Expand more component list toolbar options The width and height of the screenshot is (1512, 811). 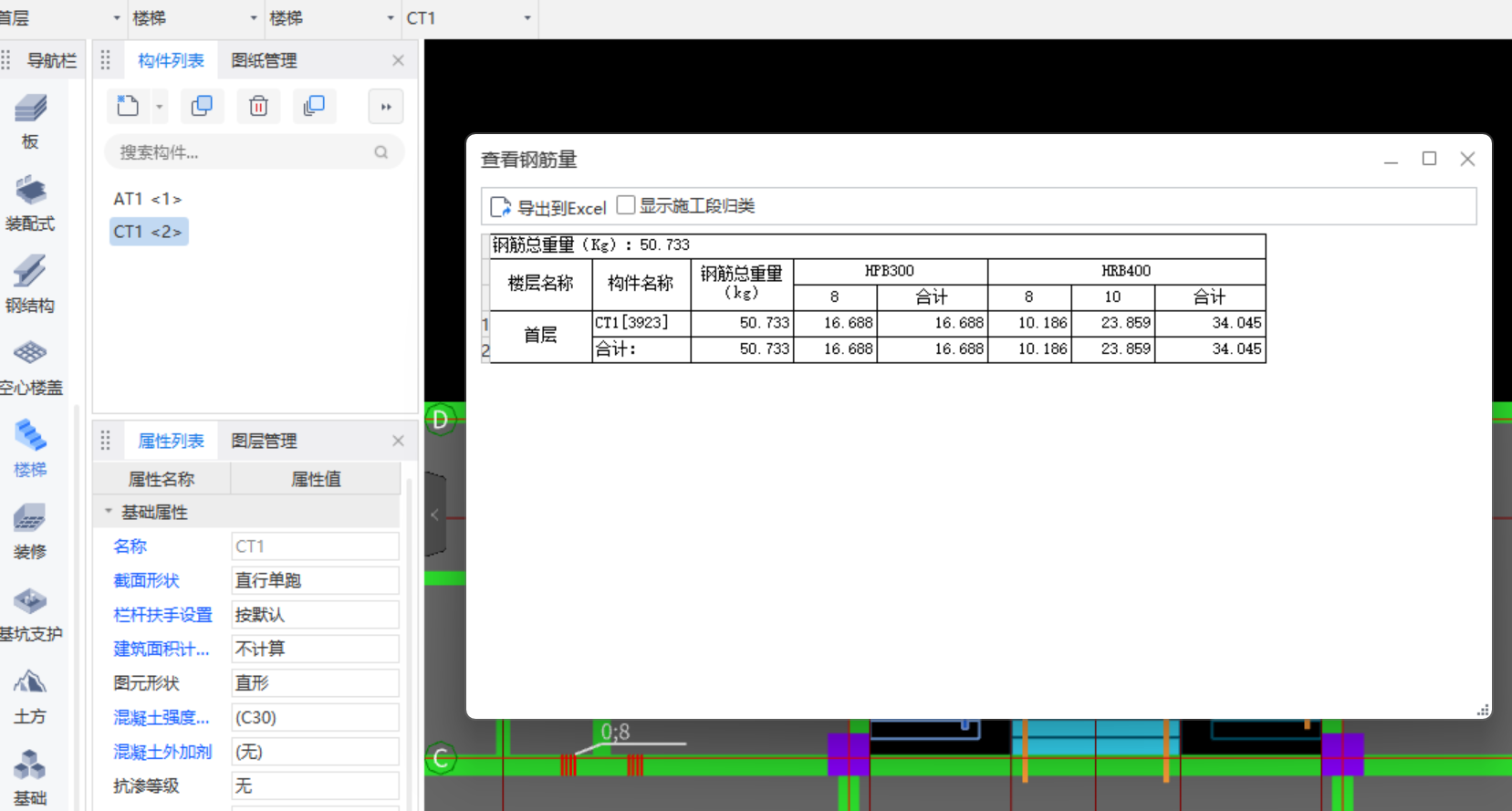pos(386,107)
